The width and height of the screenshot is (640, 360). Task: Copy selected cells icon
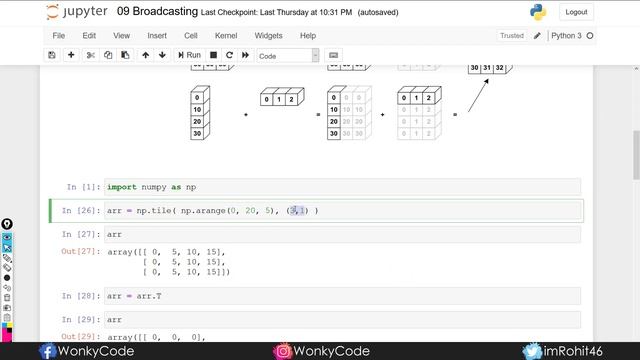click(x=108, y=55)
